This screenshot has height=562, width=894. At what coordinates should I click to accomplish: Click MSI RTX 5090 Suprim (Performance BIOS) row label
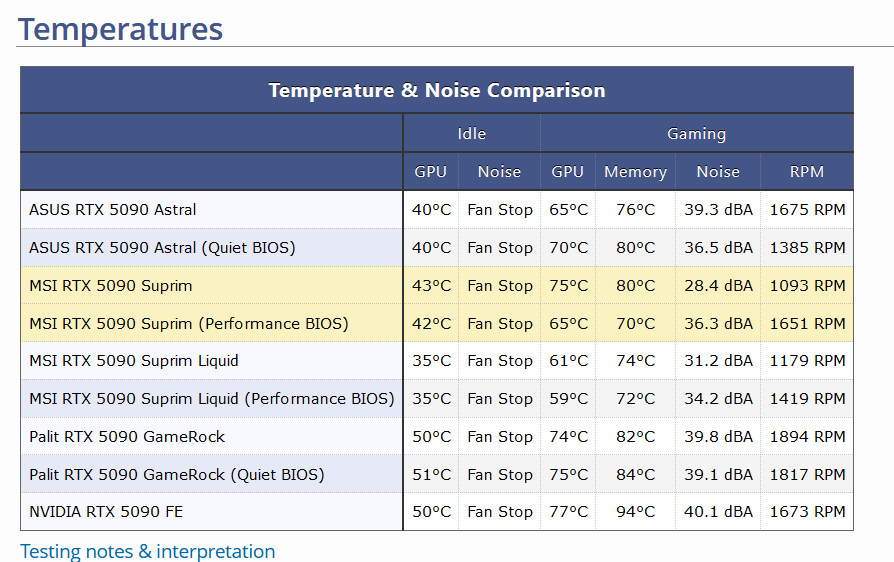coord(189,324)
